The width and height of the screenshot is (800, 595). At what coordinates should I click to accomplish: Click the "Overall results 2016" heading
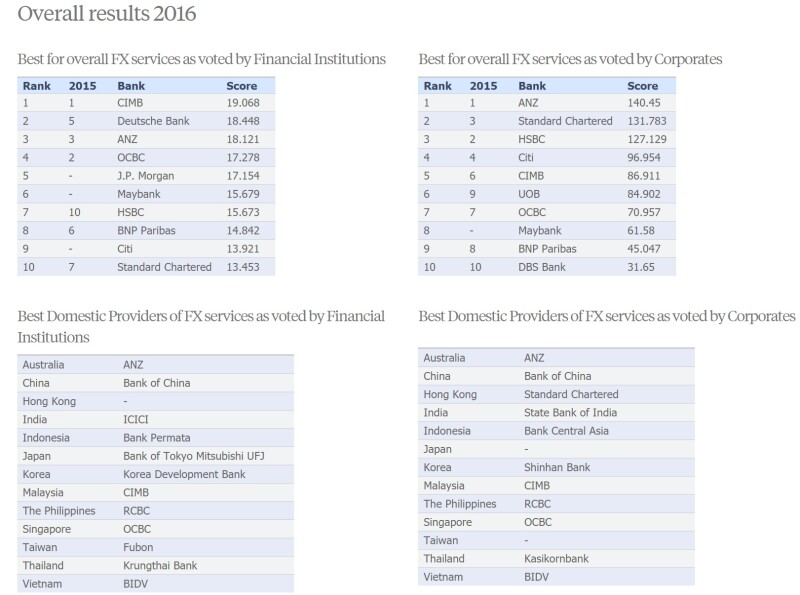click(x=107, y=14)
